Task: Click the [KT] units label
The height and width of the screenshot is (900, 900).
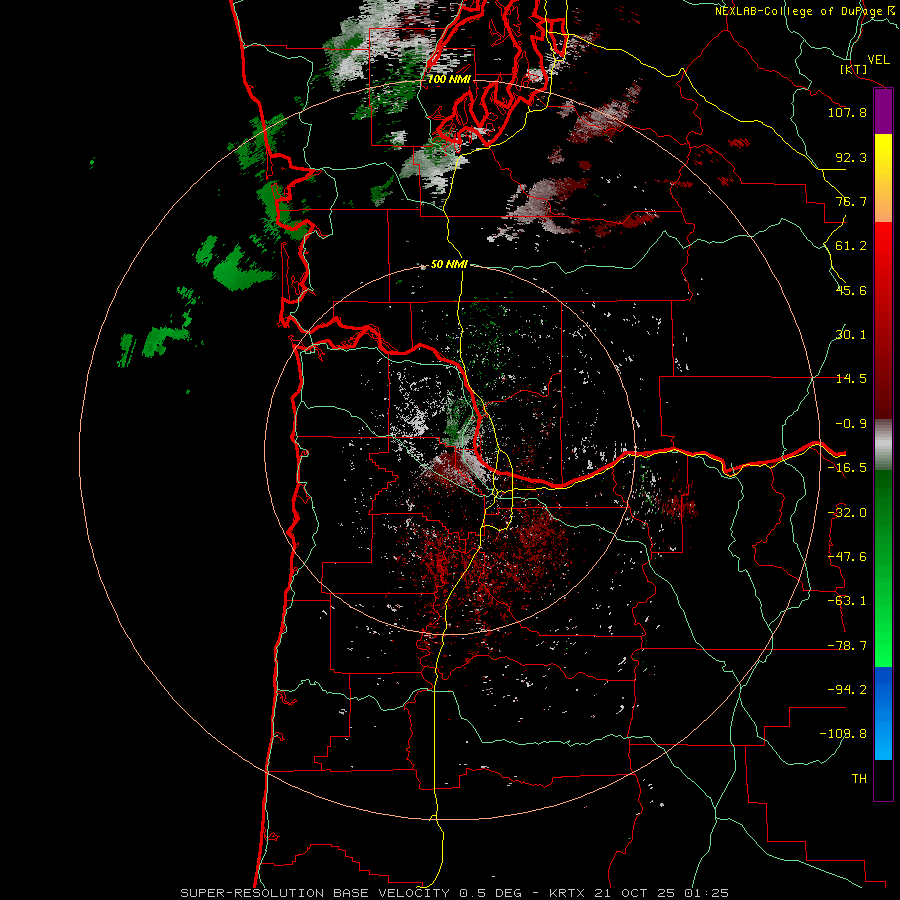Action: click(x=854, y=69)
